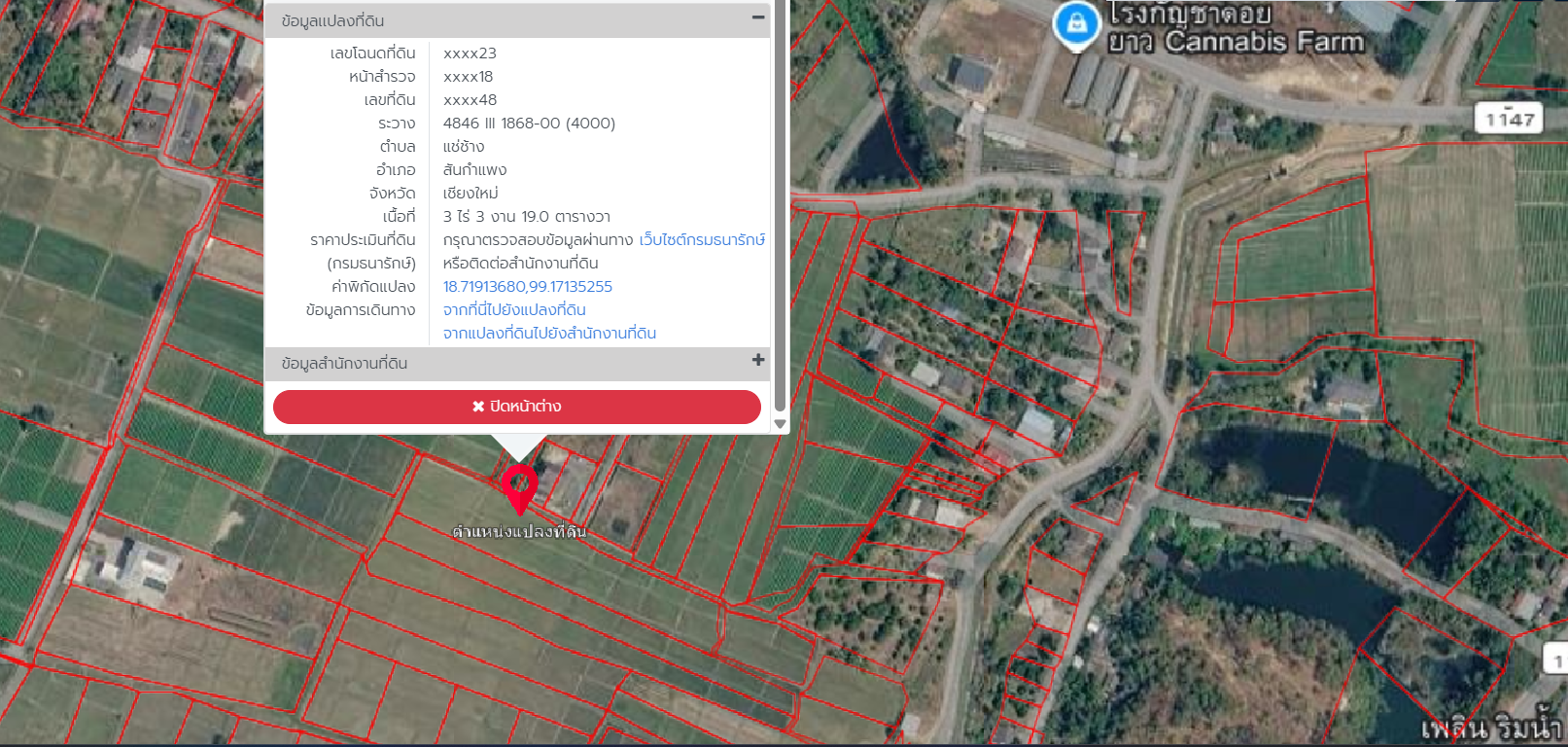The width and height of the screenshot is (1568, 747).
Task: Click the road 1147 shield label
Action: 1509,118
